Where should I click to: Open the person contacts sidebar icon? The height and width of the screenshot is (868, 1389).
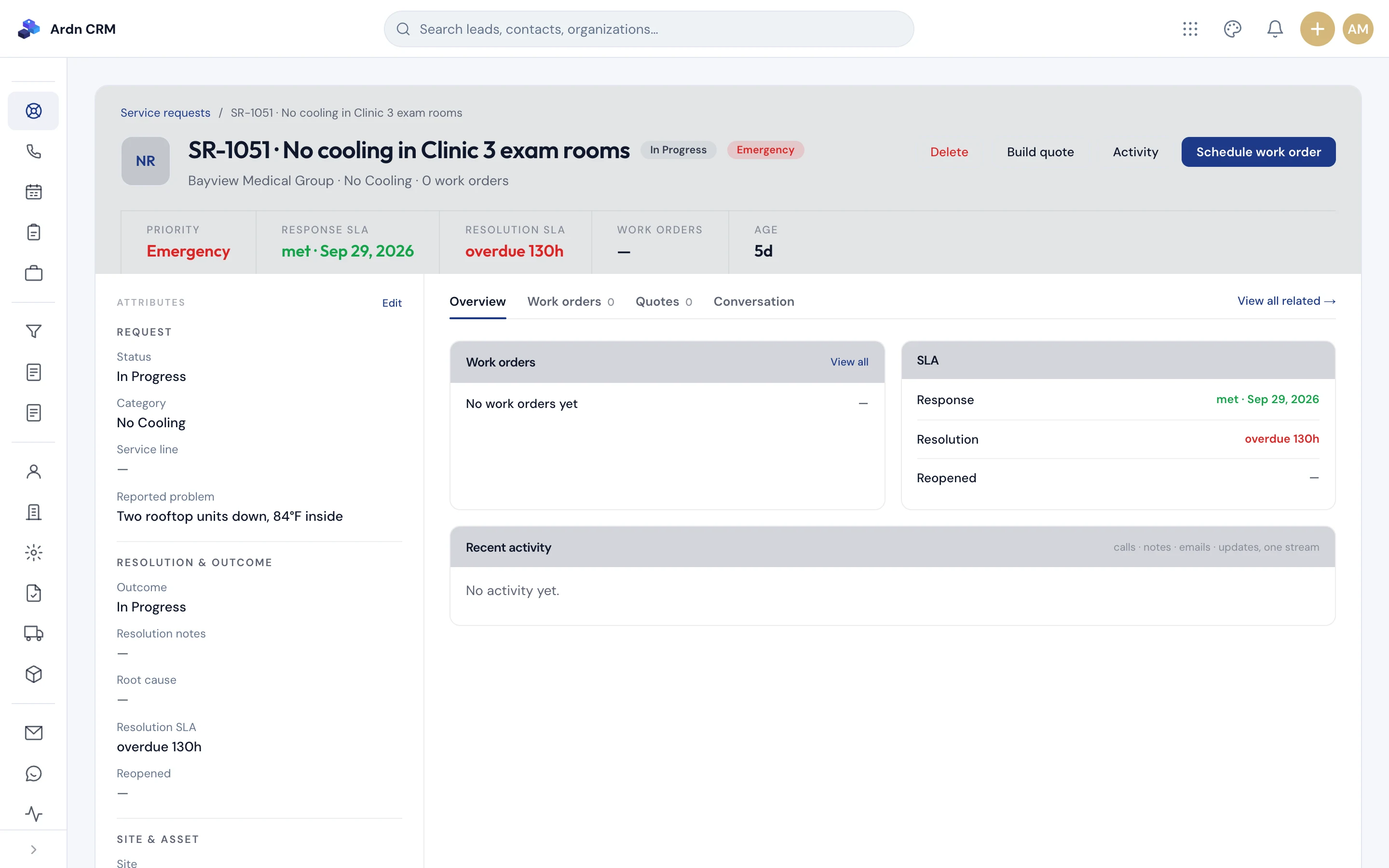[33, 471]
